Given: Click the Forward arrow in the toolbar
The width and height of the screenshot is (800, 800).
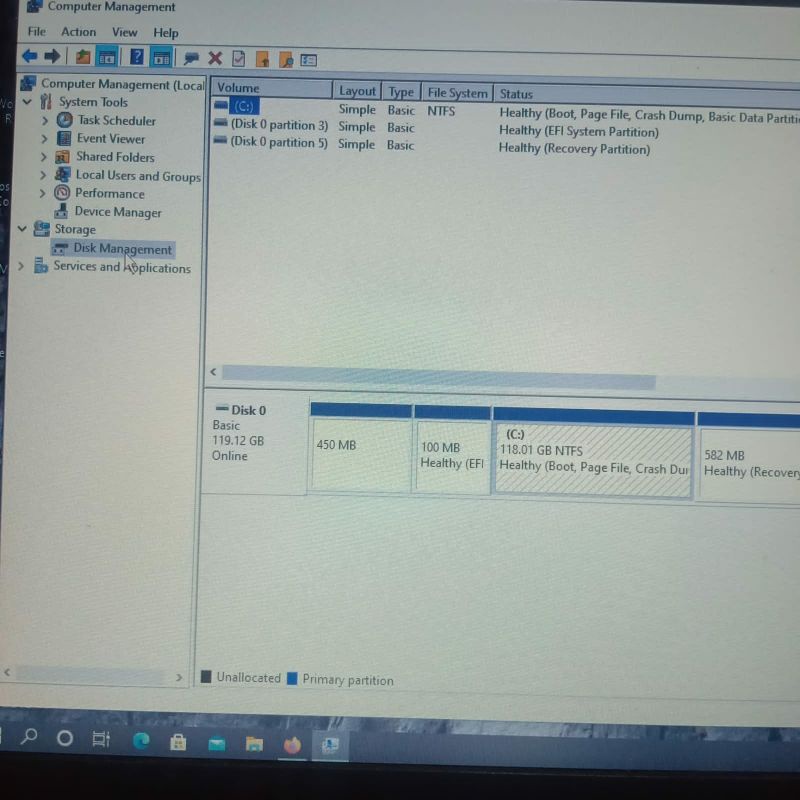Looking at the screenshot, I should click(52, 57).
